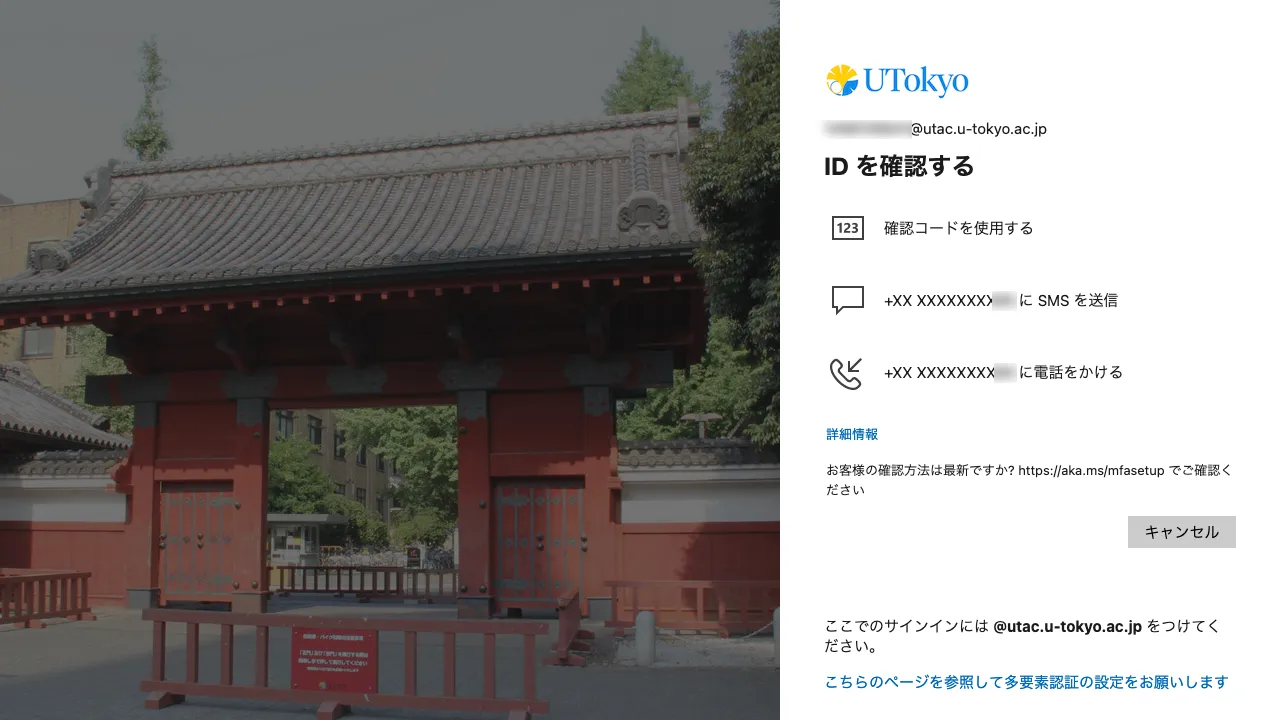
Task: Select 確認コードを使用する option
Action: tap(958, 228)
